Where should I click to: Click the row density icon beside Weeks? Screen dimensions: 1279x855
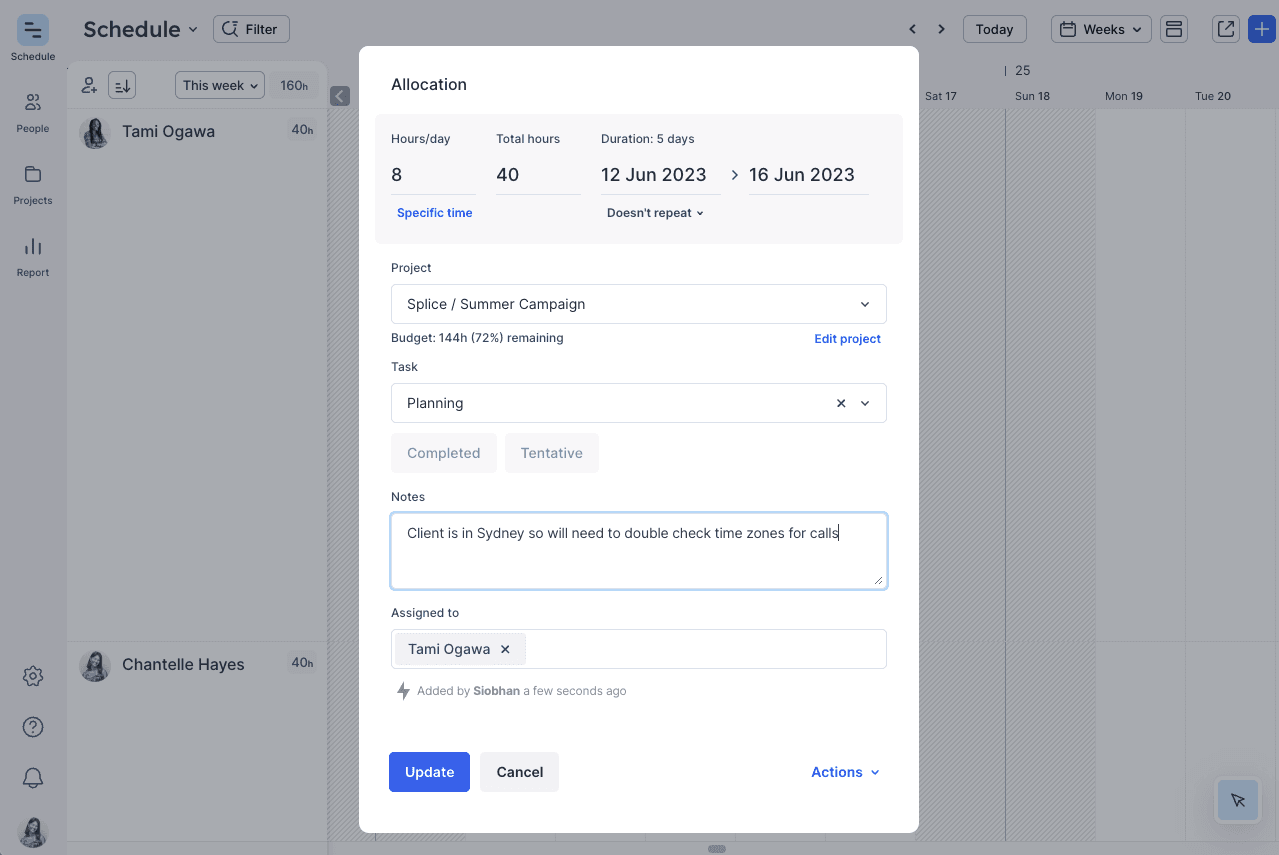[1174, 29]
